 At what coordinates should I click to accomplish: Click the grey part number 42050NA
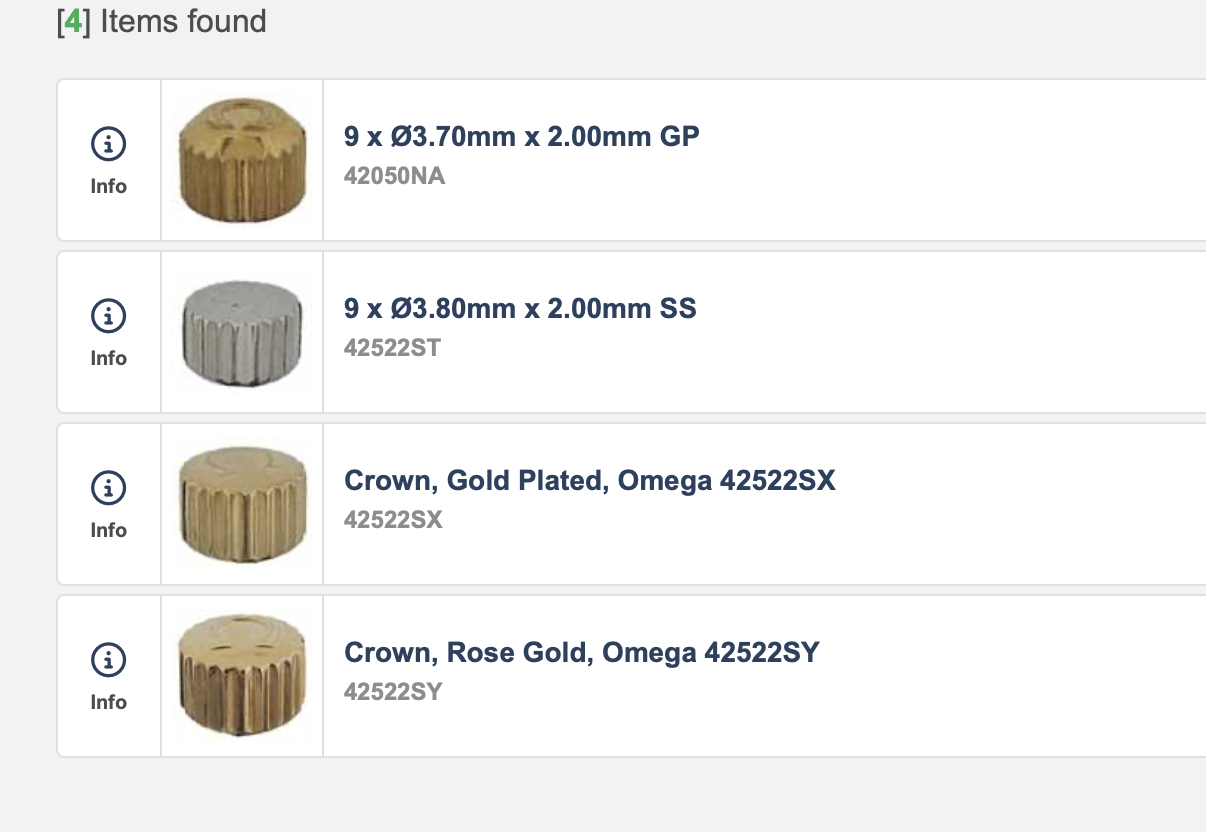click(x=394, y=176)
